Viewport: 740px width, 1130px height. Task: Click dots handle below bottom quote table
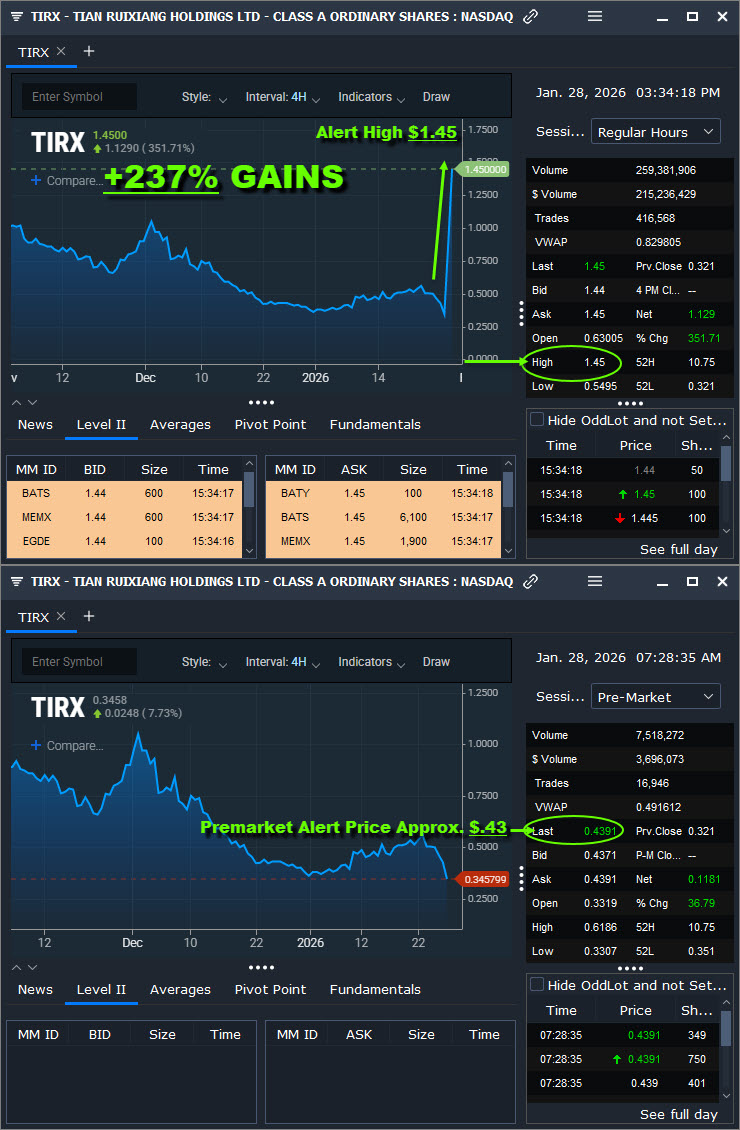[x=630, y=969]
